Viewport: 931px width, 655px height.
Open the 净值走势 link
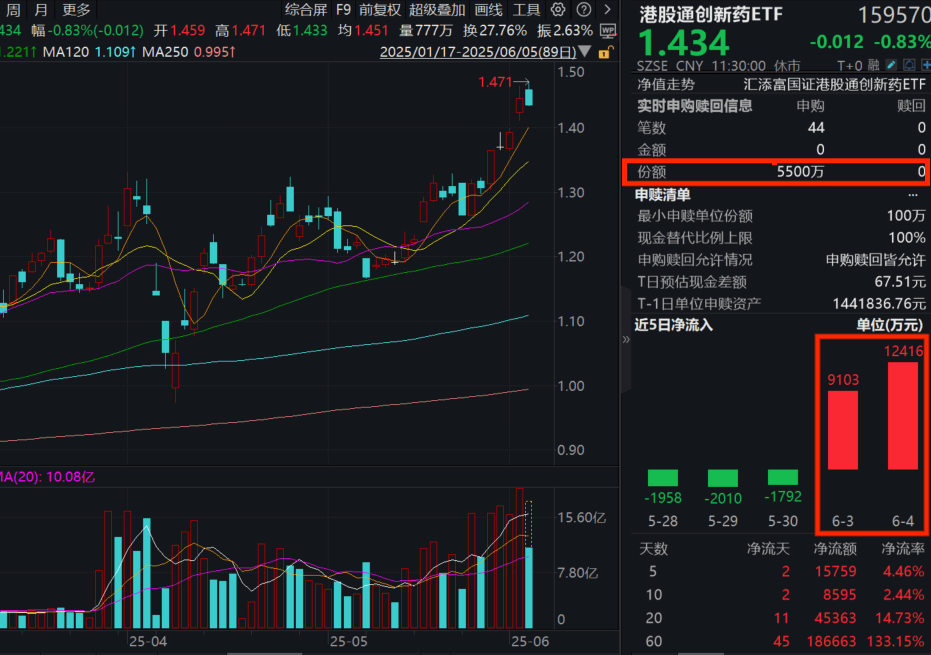point(666,85)
